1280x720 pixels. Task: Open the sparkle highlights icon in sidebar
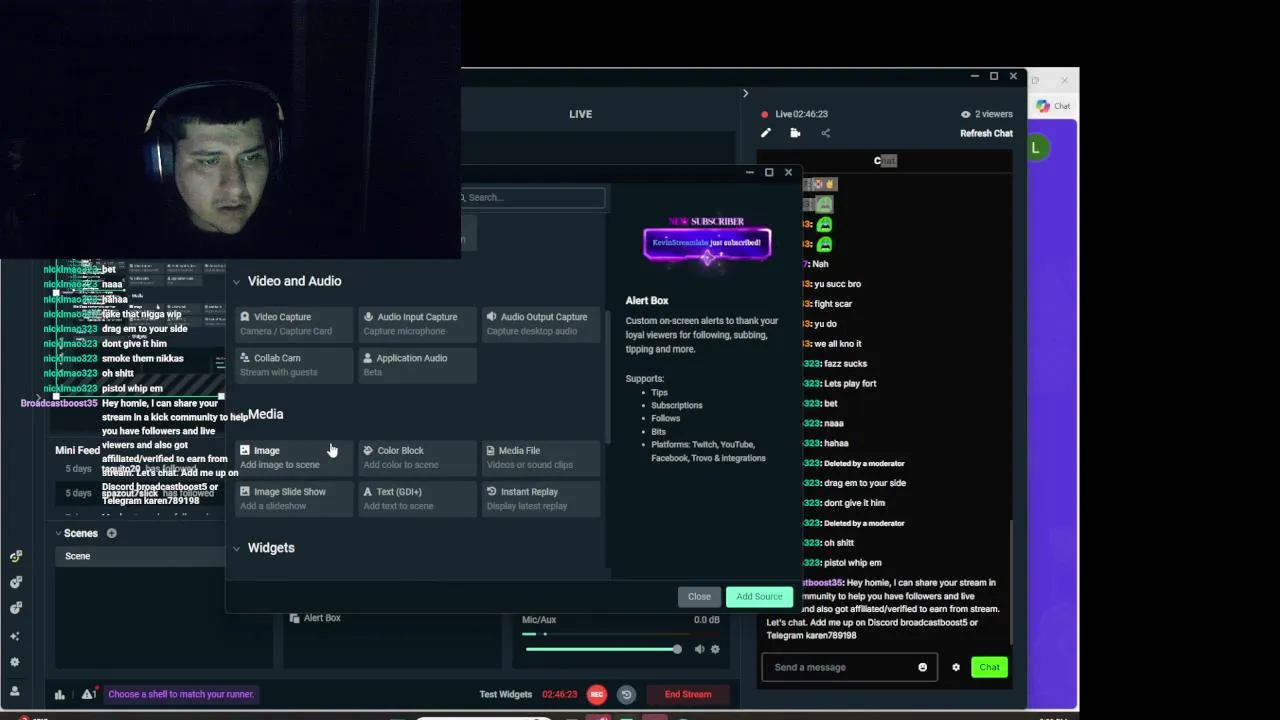tap(14, 635)
